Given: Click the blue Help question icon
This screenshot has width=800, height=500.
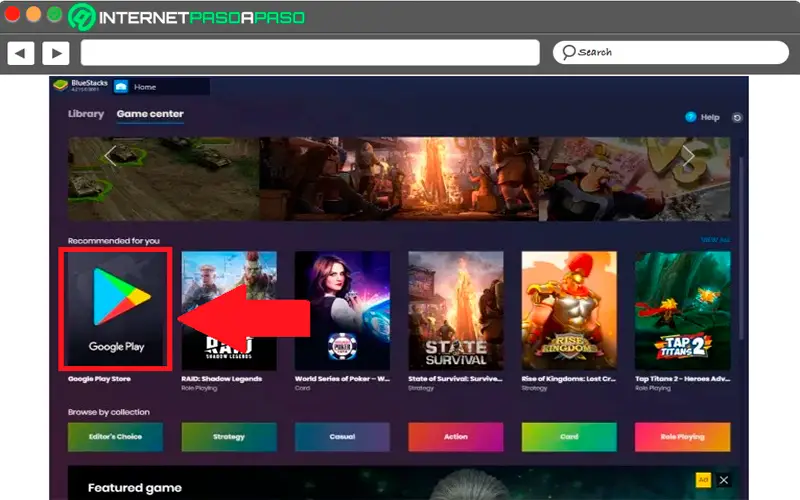Looking at the screenshot, I should click(690, 117).
